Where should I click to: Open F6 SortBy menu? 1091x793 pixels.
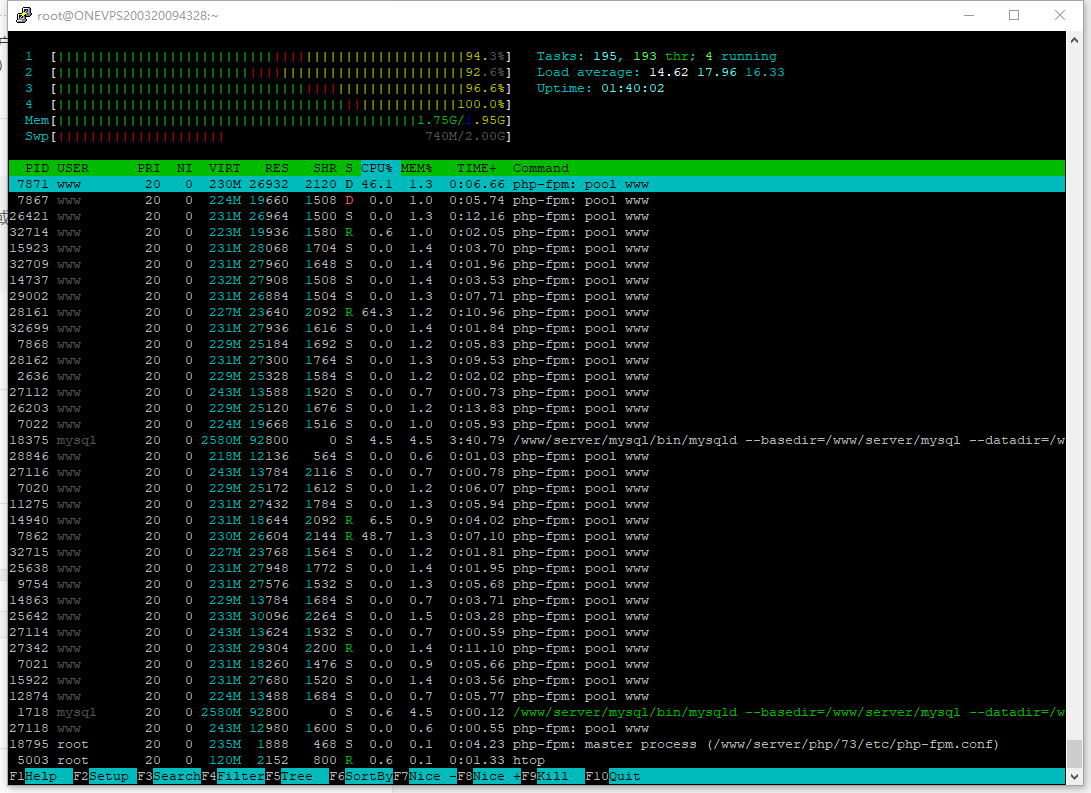(x=361, y=776)
